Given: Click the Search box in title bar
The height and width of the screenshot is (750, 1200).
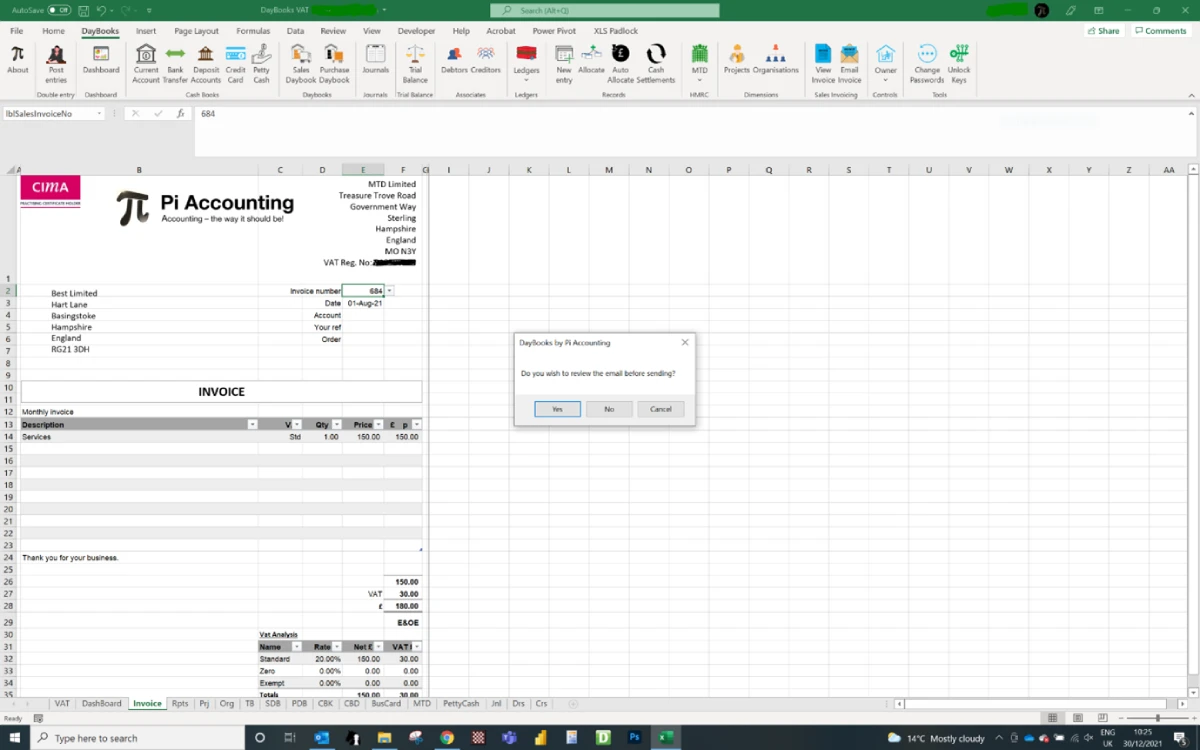Looking at the screenshot, I should point(604,10).
